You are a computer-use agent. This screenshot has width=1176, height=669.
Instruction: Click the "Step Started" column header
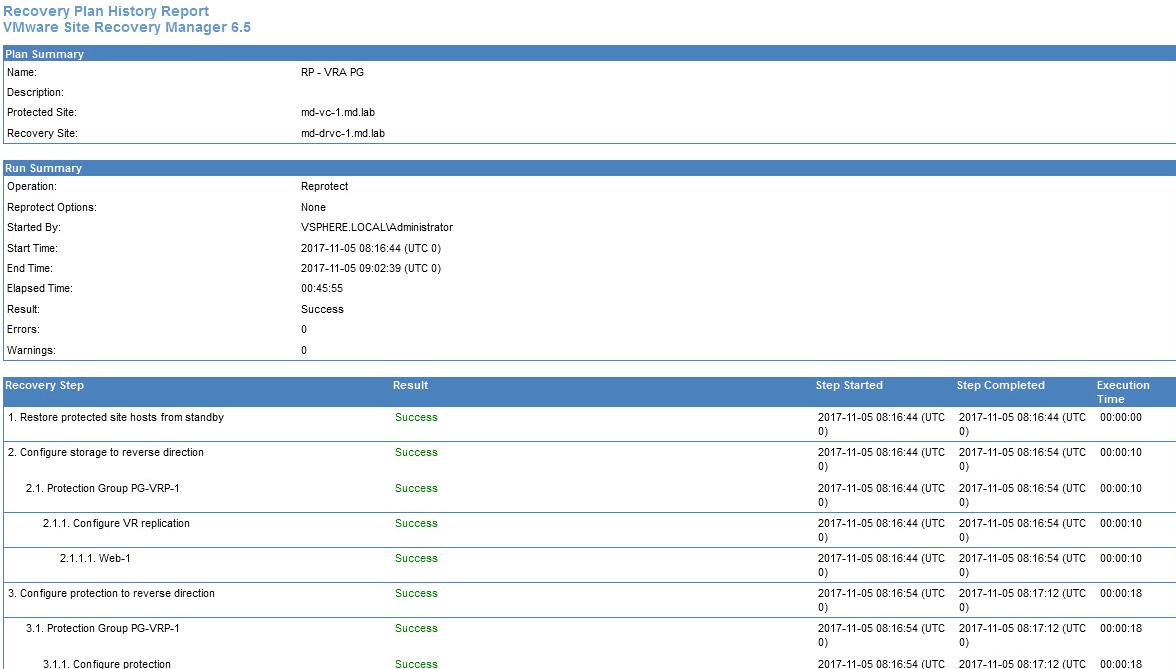click(849, 386)
